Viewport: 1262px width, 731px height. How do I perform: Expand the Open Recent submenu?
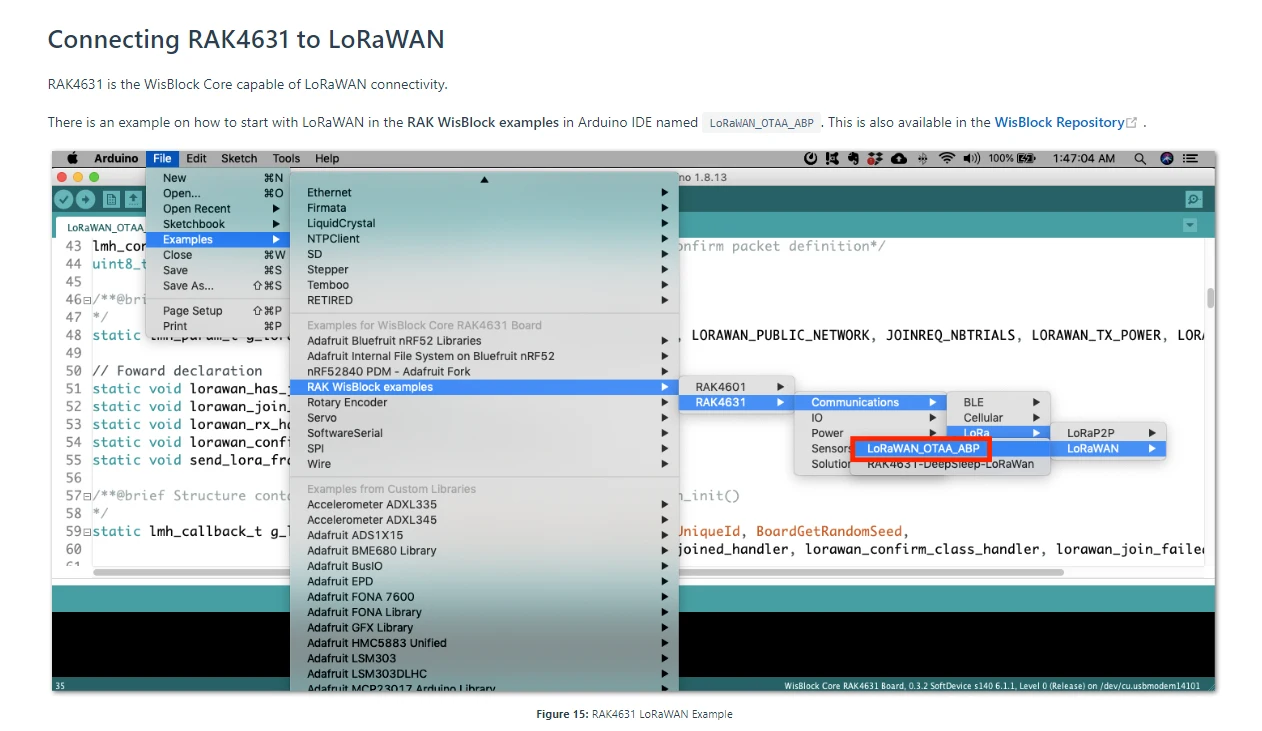[x=216, y=209]
